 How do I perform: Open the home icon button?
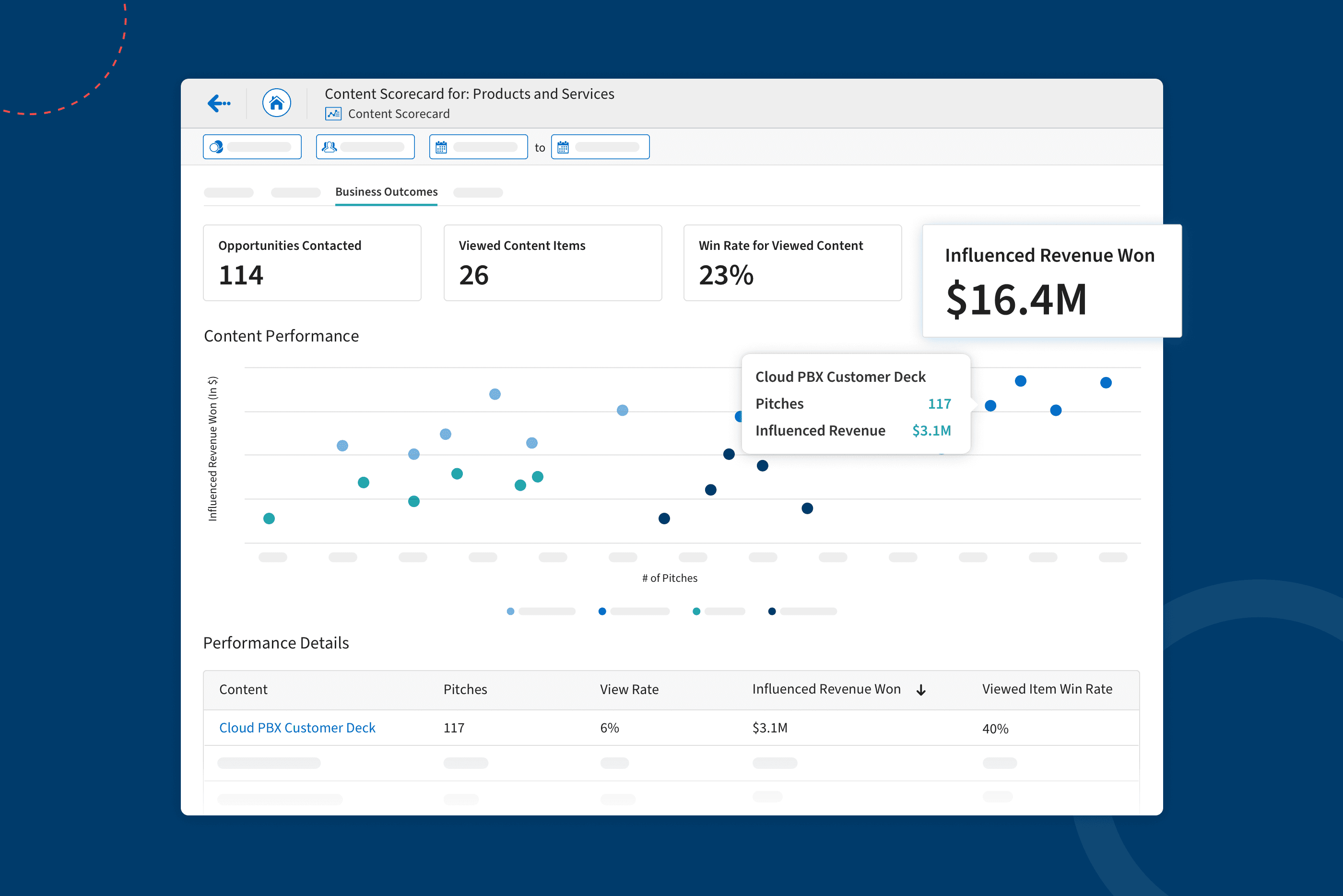coord(276,103)
